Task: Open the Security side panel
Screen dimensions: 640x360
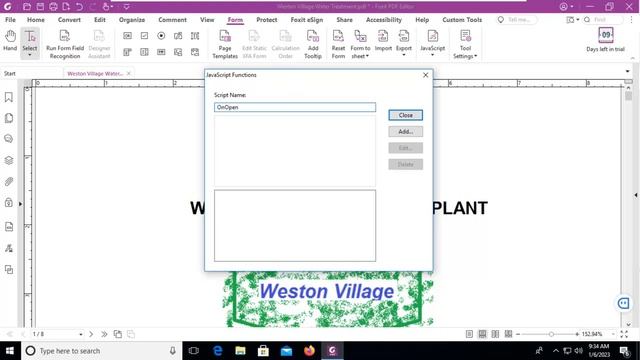Action: tap(9, 203)
